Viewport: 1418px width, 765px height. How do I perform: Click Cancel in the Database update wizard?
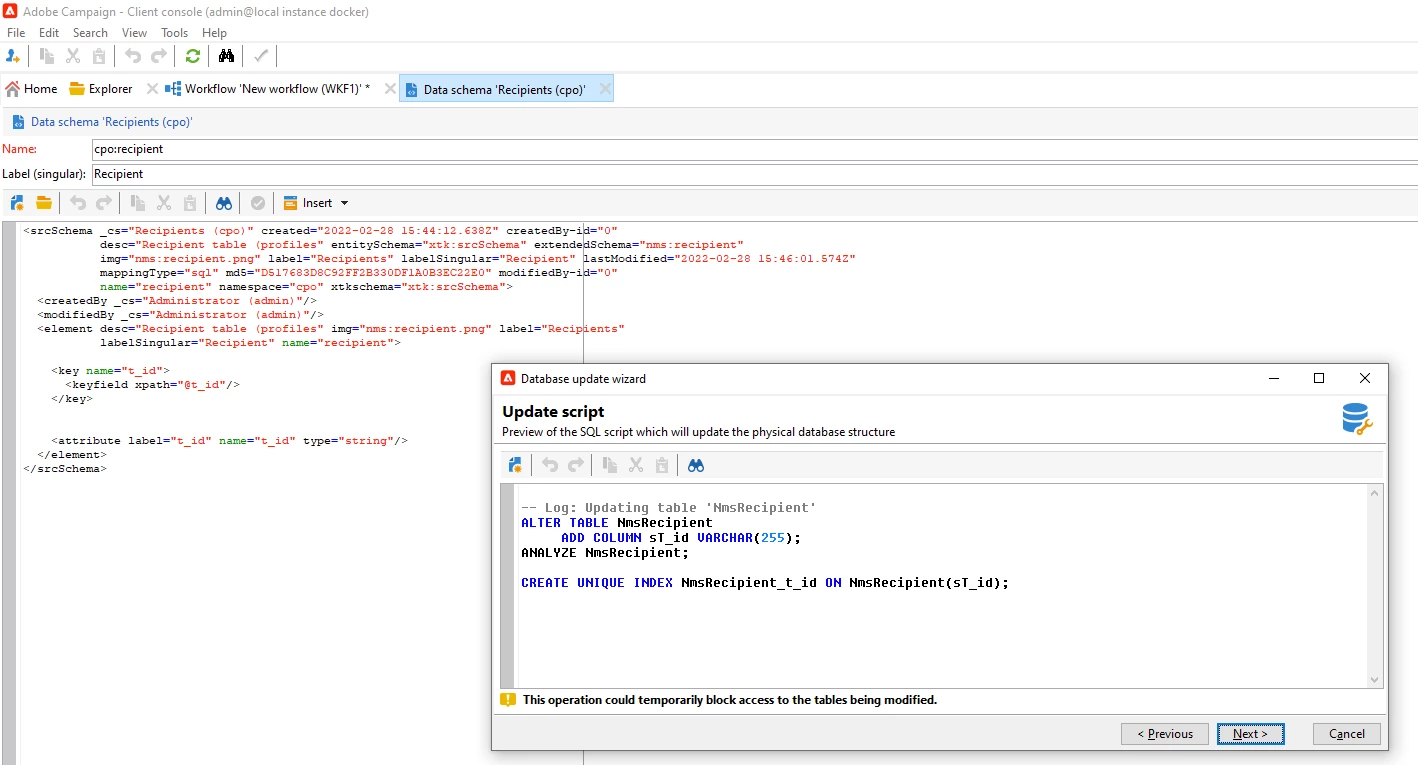(x=1347, y=734)
